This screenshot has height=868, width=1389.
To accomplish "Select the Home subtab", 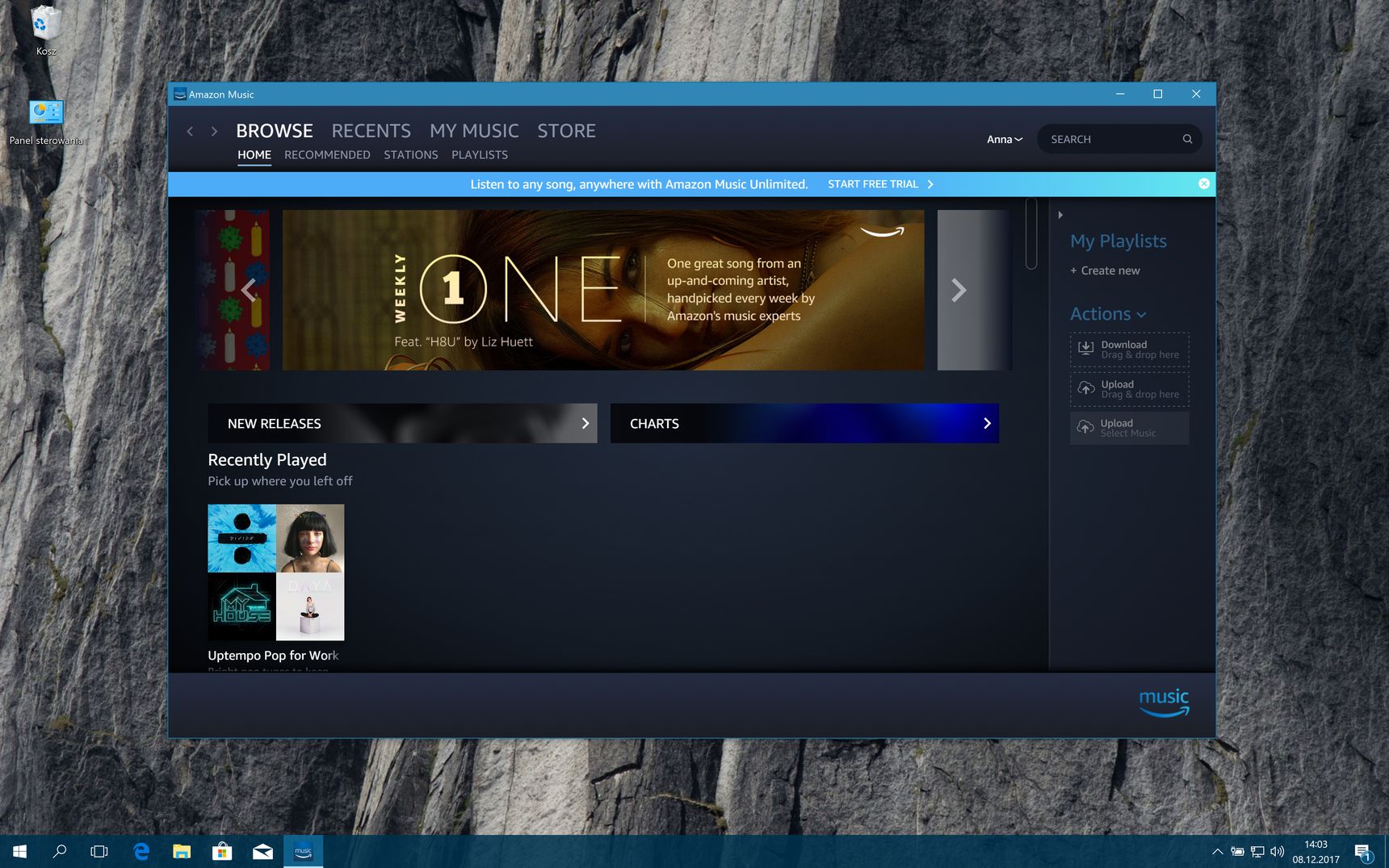I will pyautogui.click(x=254, y=155).
